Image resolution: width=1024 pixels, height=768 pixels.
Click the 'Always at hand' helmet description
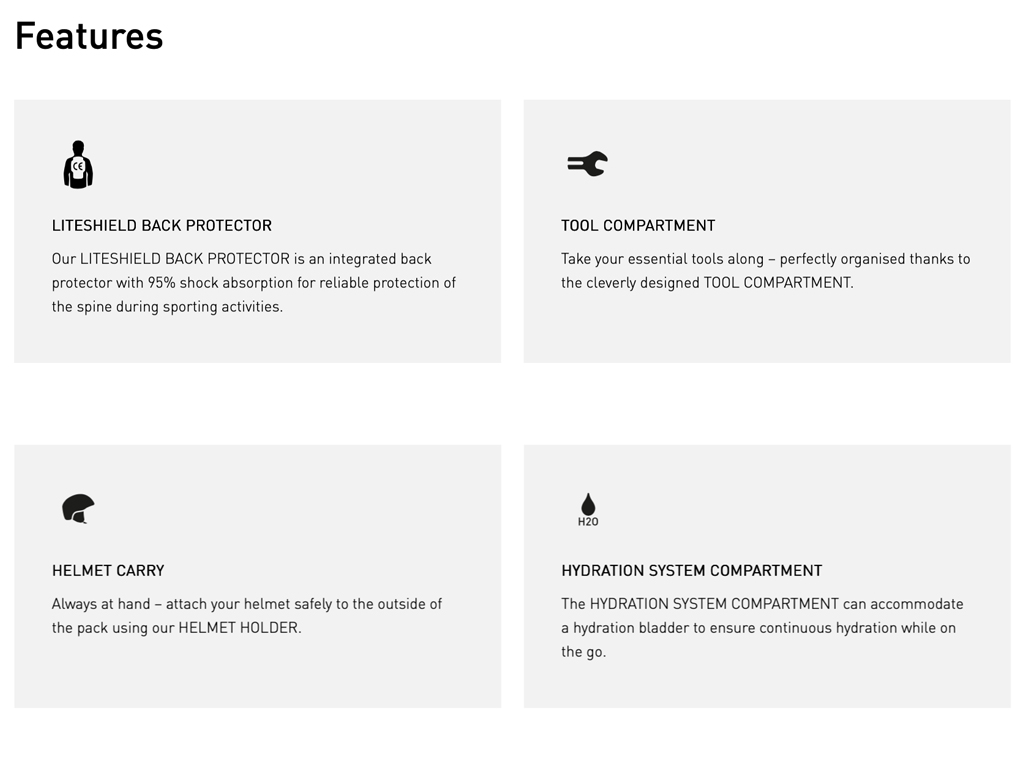click(247, 616)
